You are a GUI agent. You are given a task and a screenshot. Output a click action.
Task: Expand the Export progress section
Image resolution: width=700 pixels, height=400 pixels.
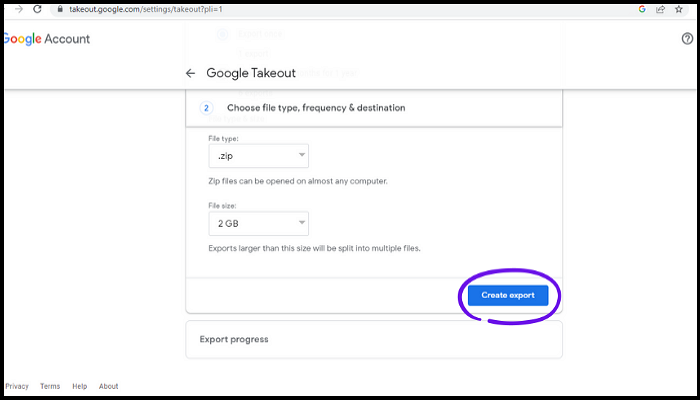[374, 339]
